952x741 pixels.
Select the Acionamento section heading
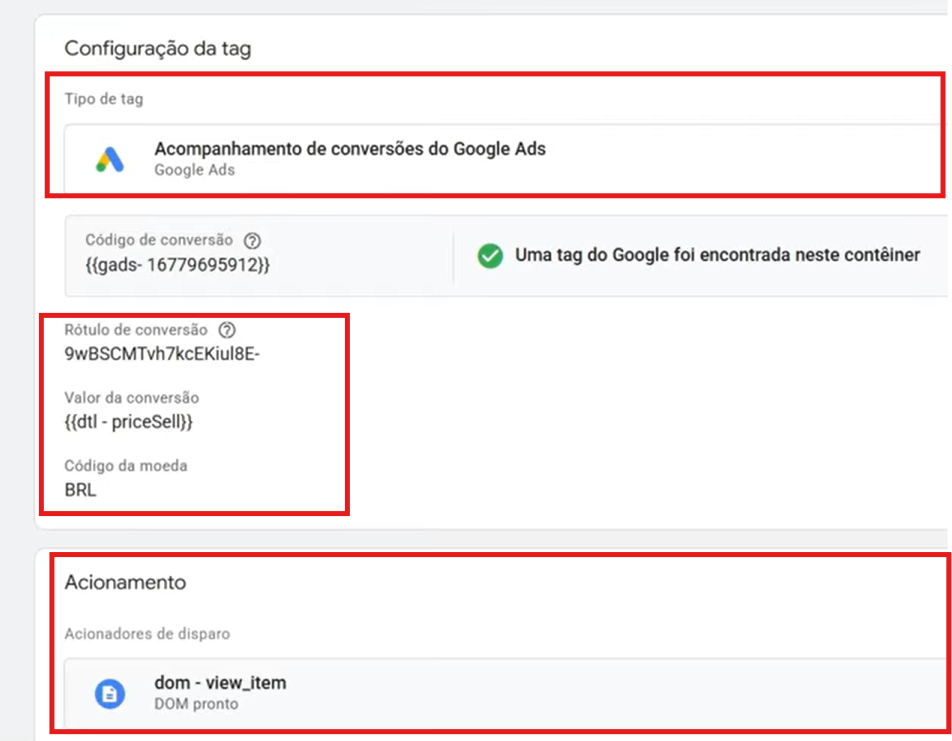125,582
